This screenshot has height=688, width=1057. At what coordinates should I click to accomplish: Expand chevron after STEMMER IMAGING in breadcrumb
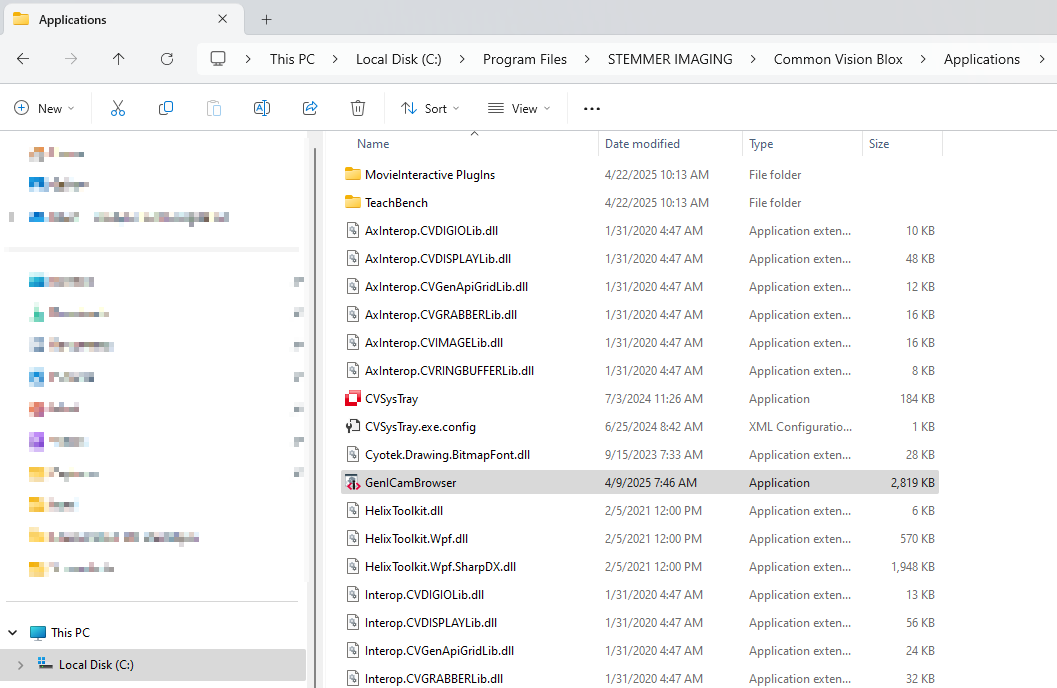coord(753,59)
